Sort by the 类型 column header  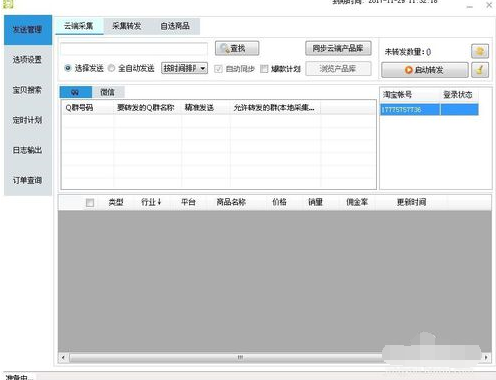pos(116,202)
